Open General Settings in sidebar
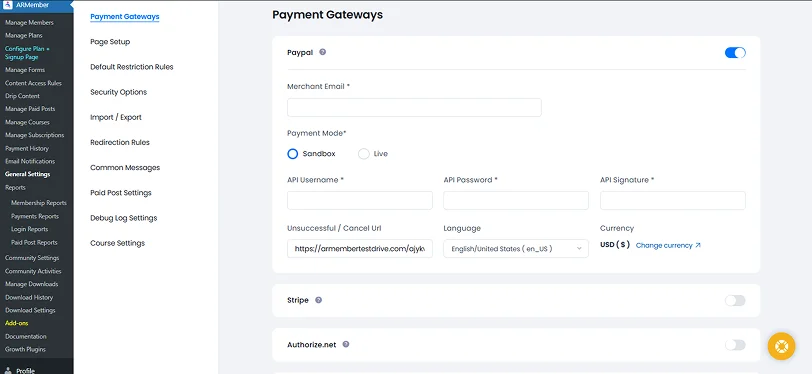 [x=27, y=175]
